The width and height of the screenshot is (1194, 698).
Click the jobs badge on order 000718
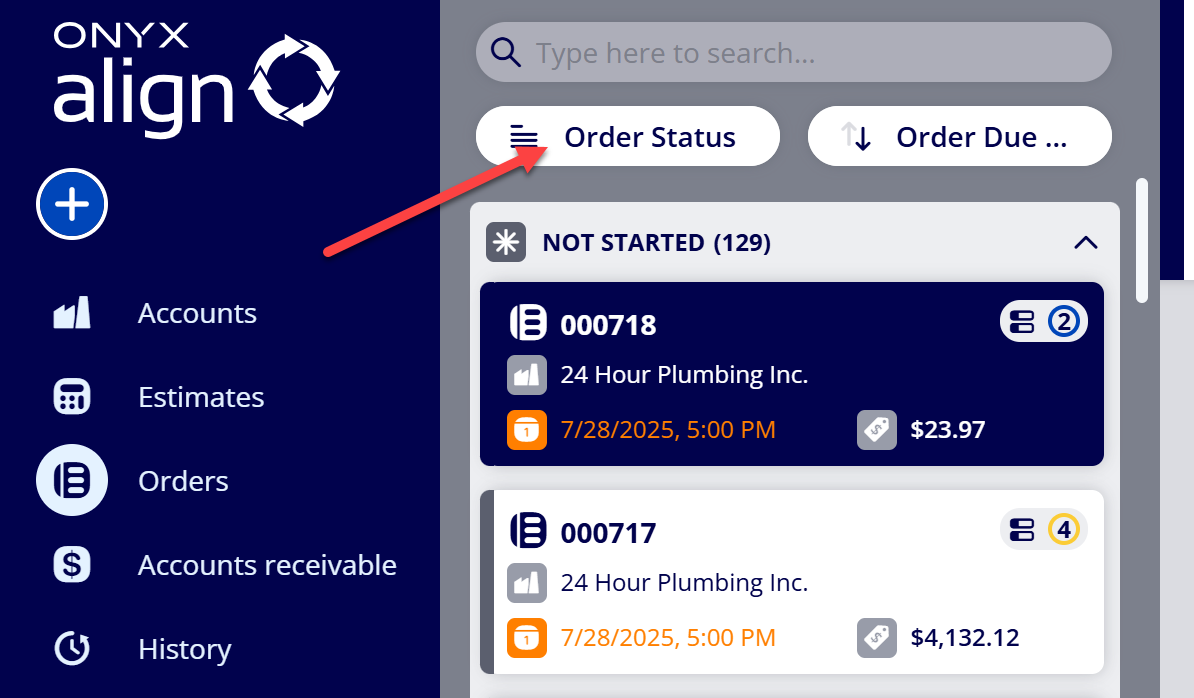click(x=1043, y=321)
